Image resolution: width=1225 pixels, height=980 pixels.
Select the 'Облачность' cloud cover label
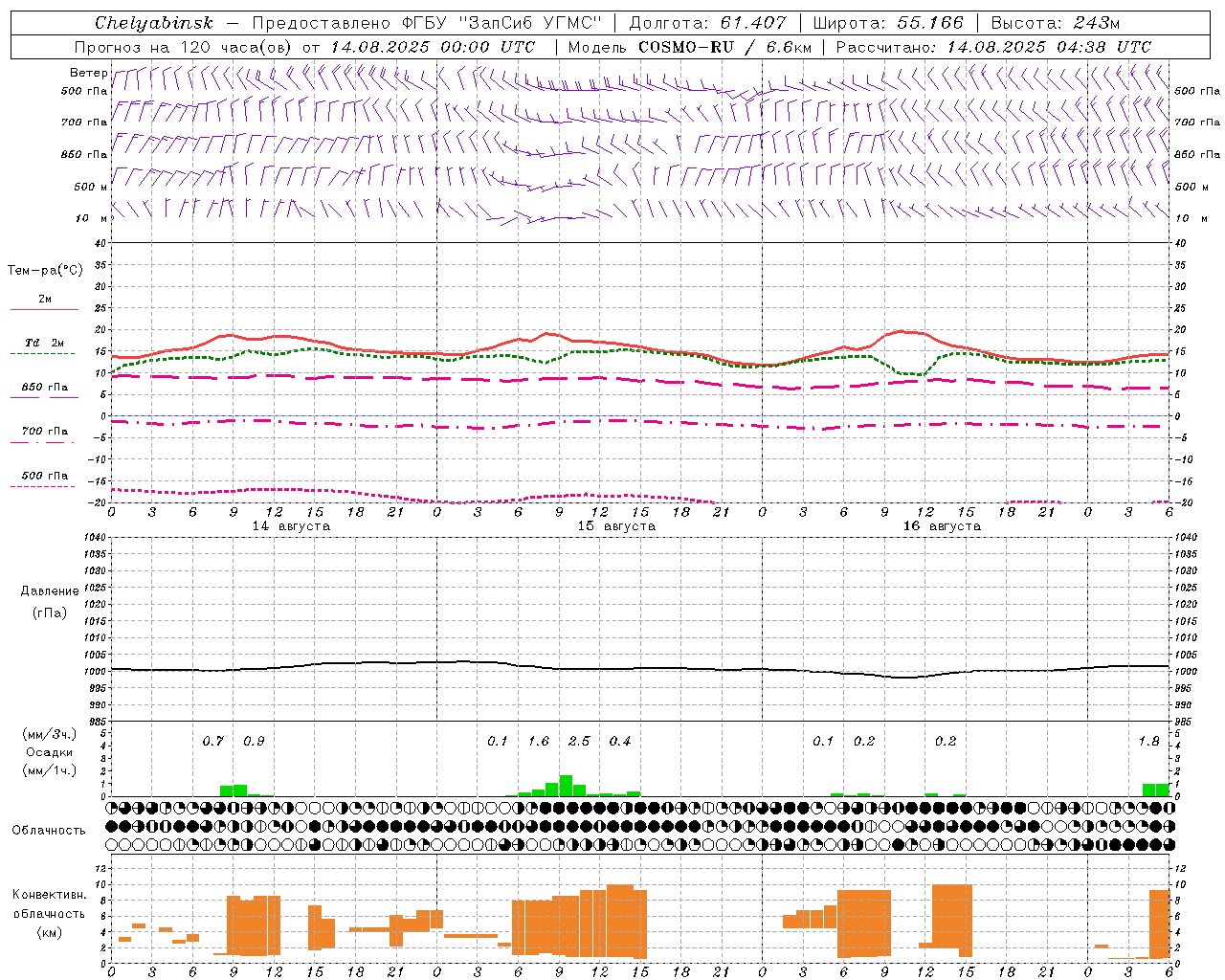pos(49,830)
